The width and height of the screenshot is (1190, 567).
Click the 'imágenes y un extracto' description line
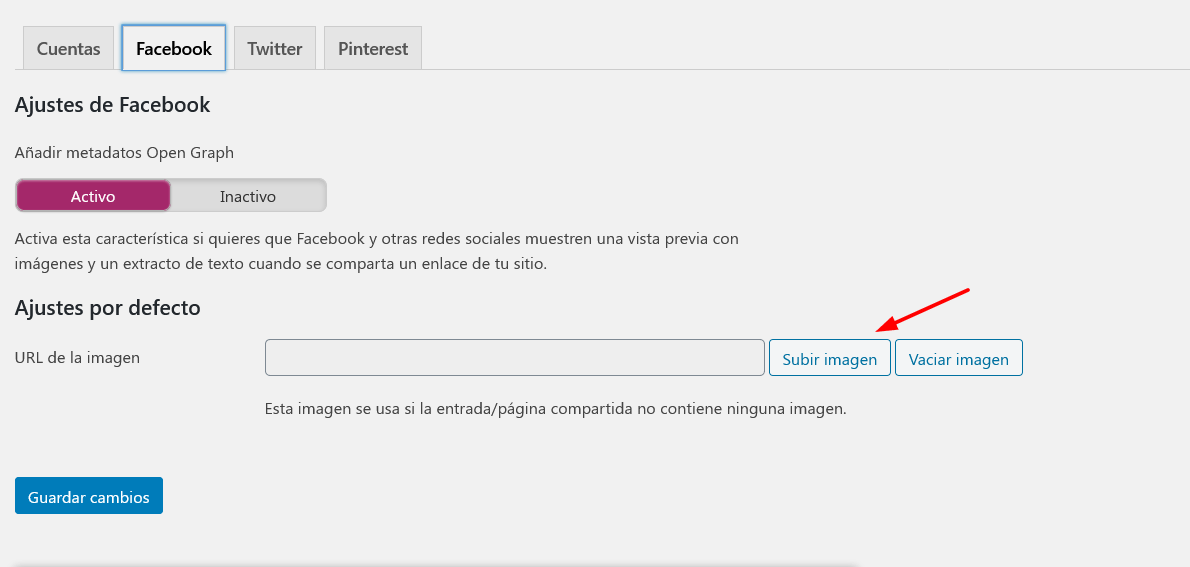[x=281, y=265]
